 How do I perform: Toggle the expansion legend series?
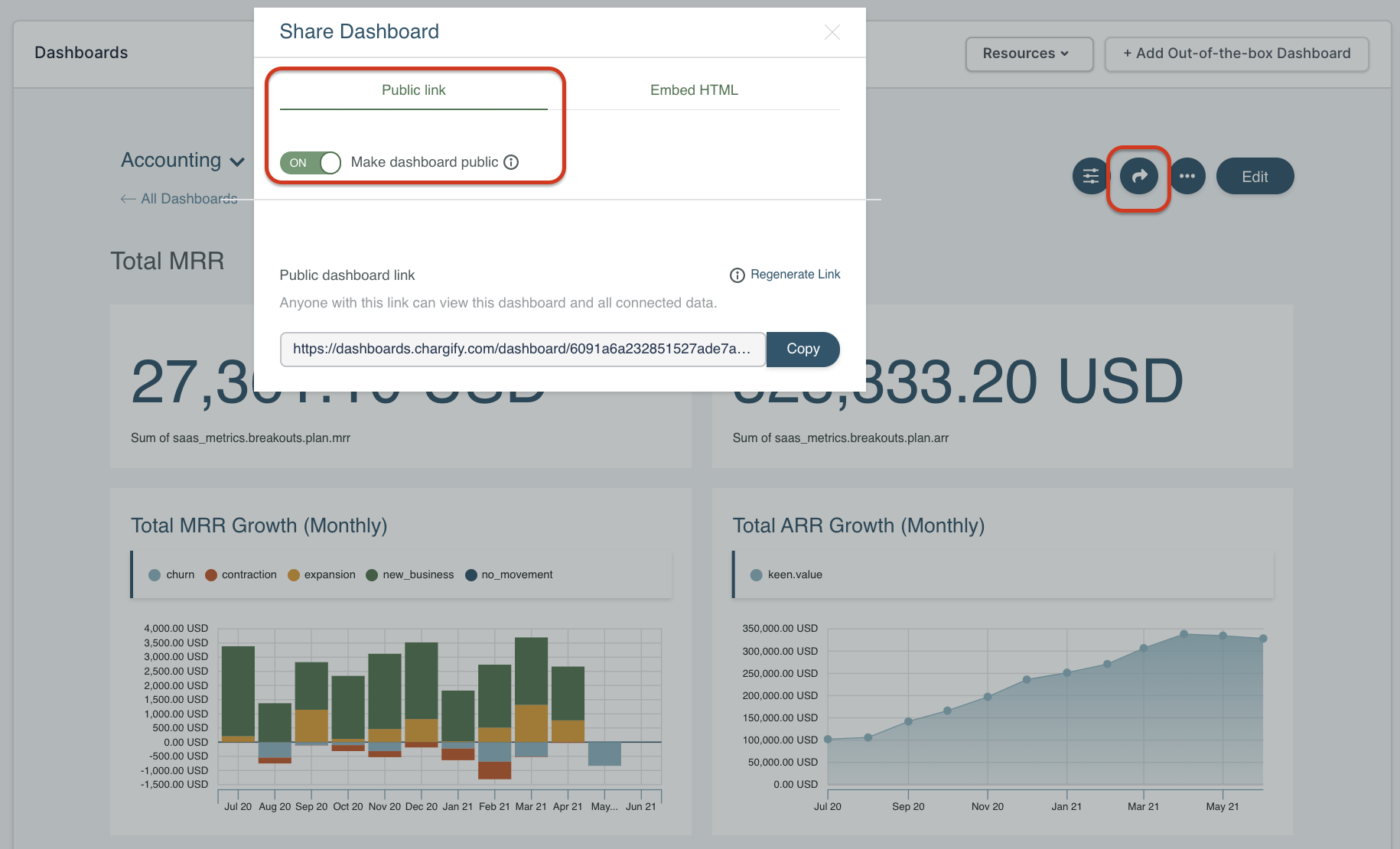coord(321,575)
